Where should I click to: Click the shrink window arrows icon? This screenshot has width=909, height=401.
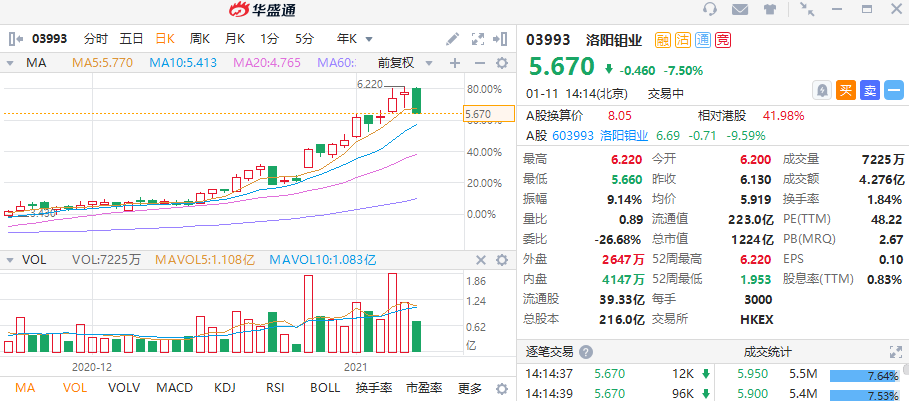click(806, 8)
